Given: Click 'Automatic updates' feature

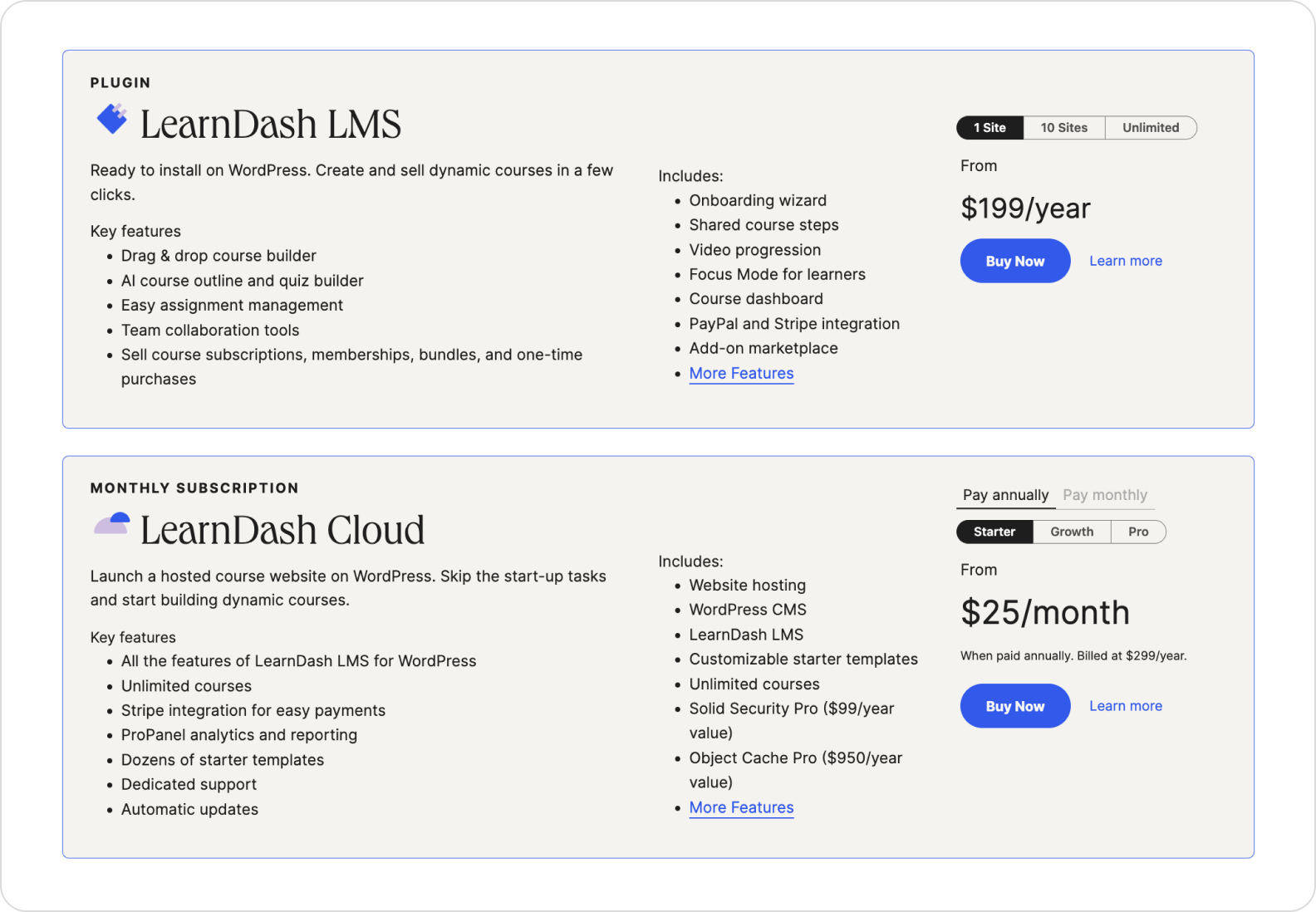Looking at the screenshot, I should tap(189, 810).
